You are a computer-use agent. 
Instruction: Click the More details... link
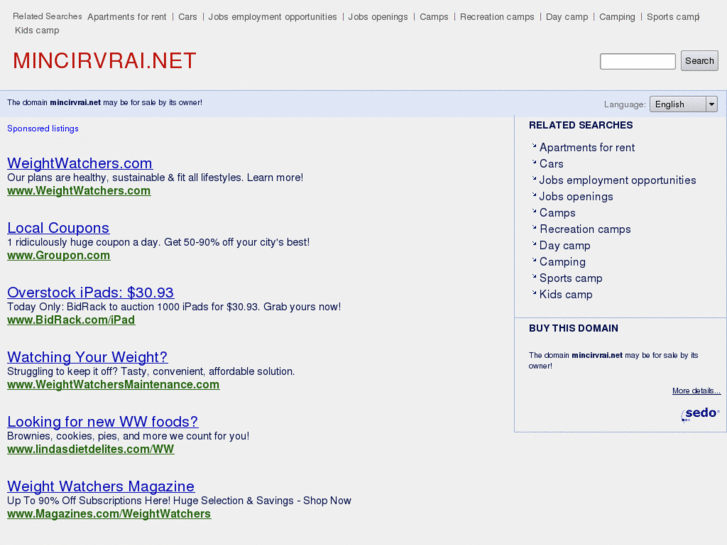click(x=696, y=391)
